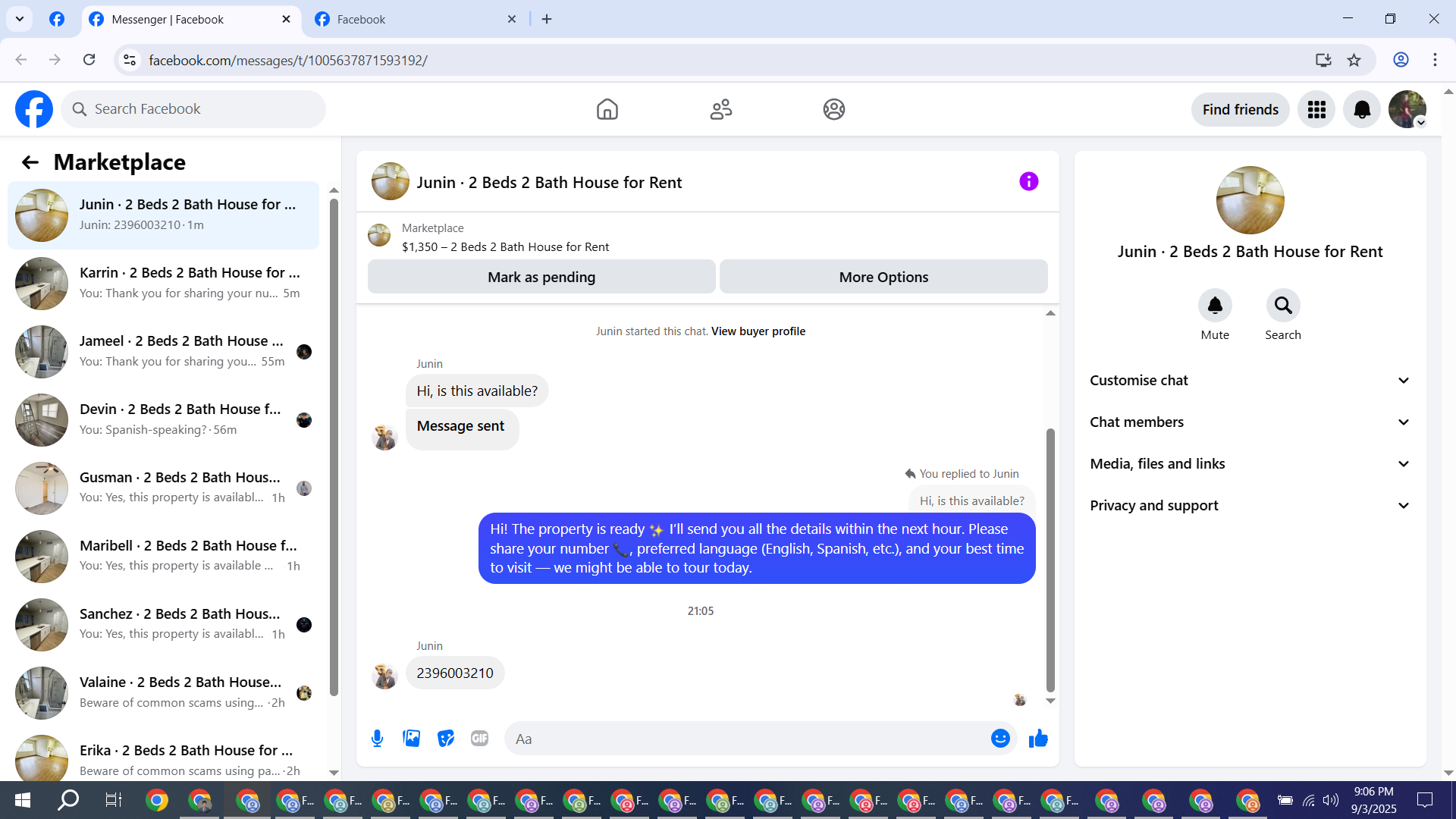Click the 2396003210 message bubble
The height and width of the screenshot is (819, 1456).
point(455,673)
